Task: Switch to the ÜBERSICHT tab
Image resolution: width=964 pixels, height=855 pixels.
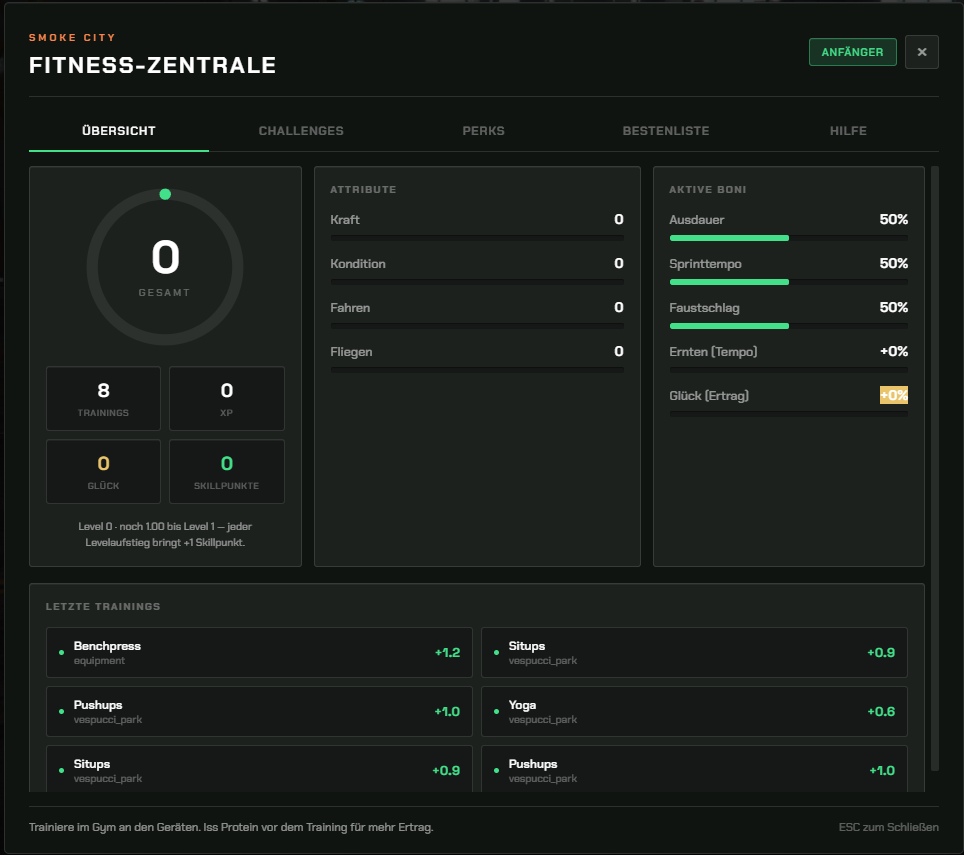Action: 119,131
